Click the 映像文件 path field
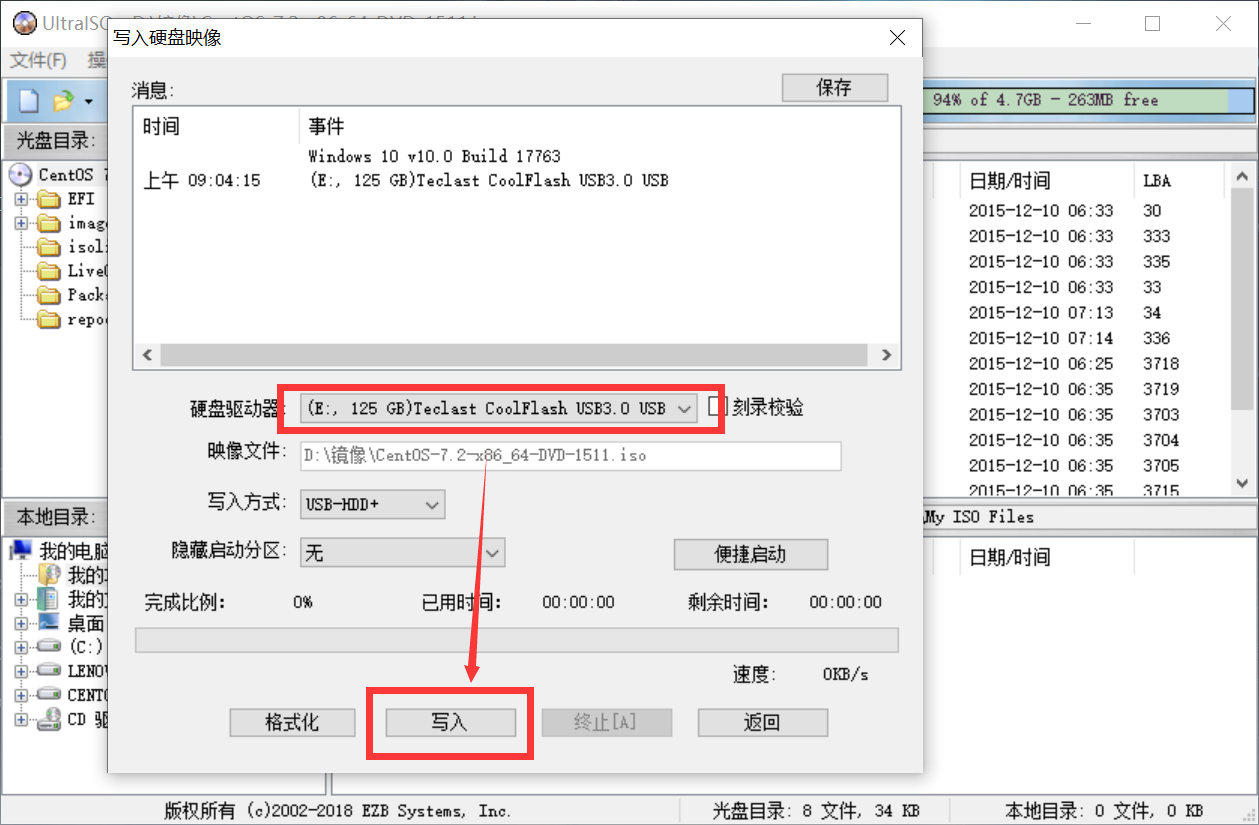The height and width of the screenshot is (825, 1259). (x=570, y=456)
